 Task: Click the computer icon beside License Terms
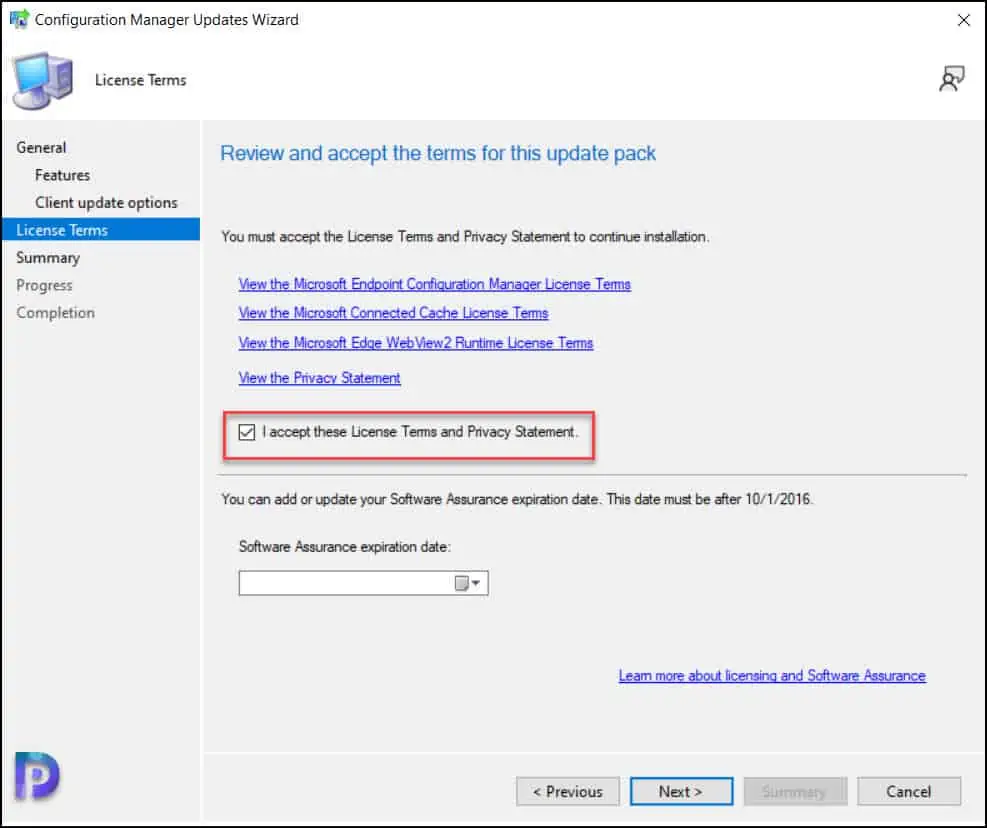point(43,81)
